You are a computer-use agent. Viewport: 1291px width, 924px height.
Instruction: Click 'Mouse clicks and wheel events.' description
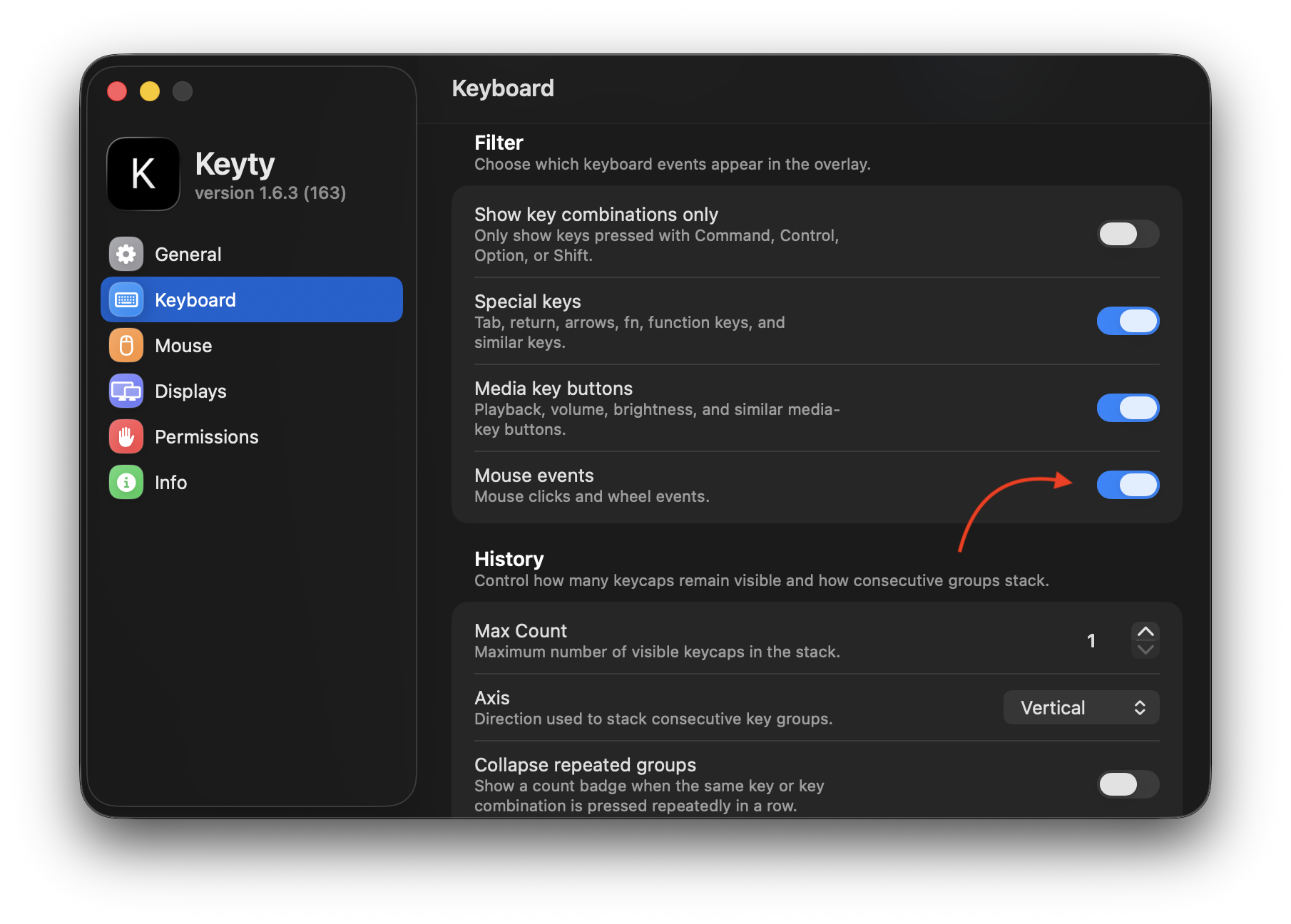click(x=592, y=496)
